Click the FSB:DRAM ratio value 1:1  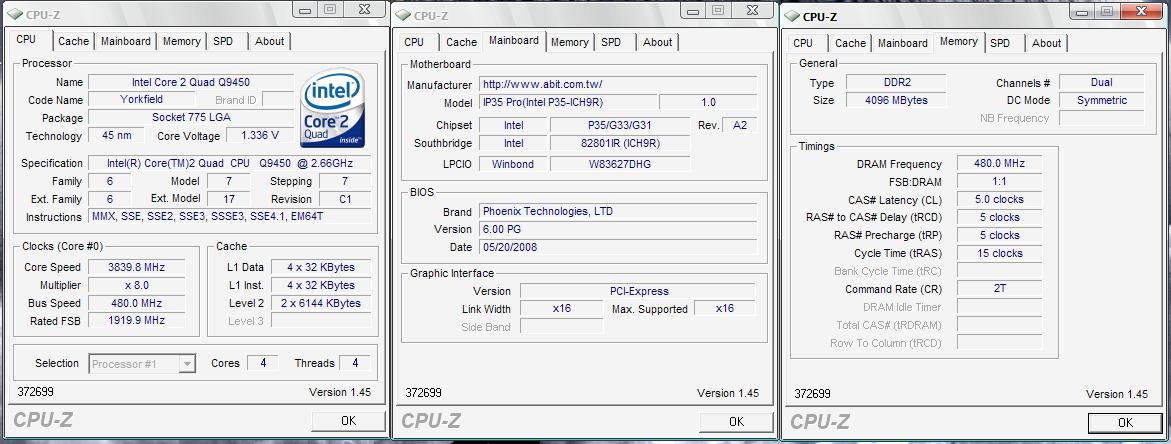(999, 181)
